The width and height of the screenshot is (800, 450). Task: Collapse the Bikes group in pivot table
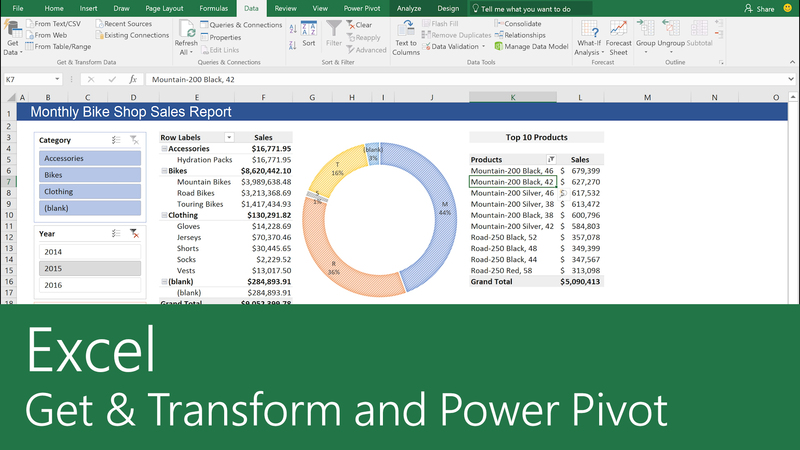tap(164, 171)
